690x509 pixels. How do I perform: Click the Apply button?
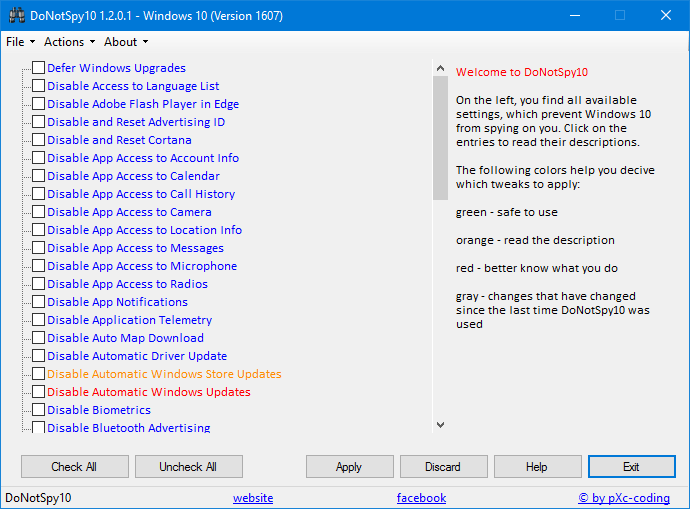pyautogui.click(x=350, y=467)
